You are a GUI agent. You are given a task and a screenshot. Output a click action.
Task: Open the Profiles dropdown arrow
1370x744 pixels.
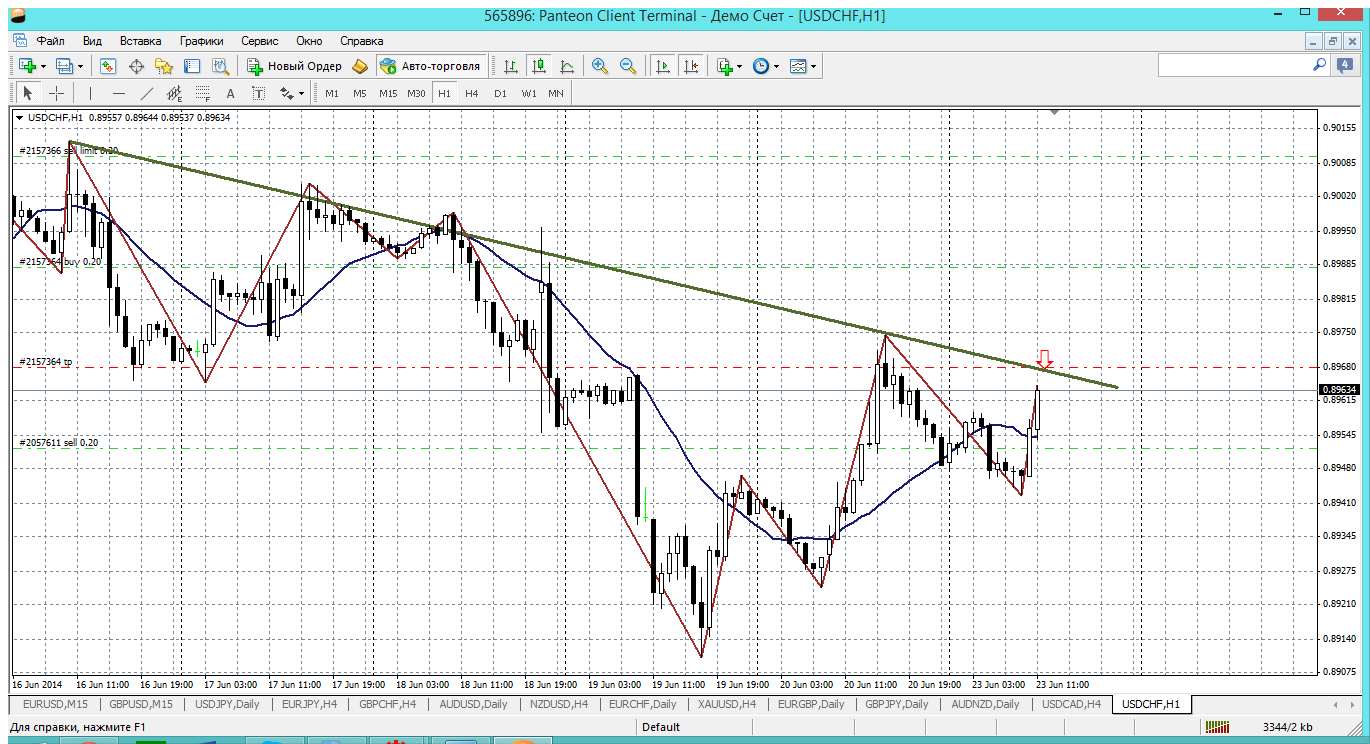tap(81, 66)
